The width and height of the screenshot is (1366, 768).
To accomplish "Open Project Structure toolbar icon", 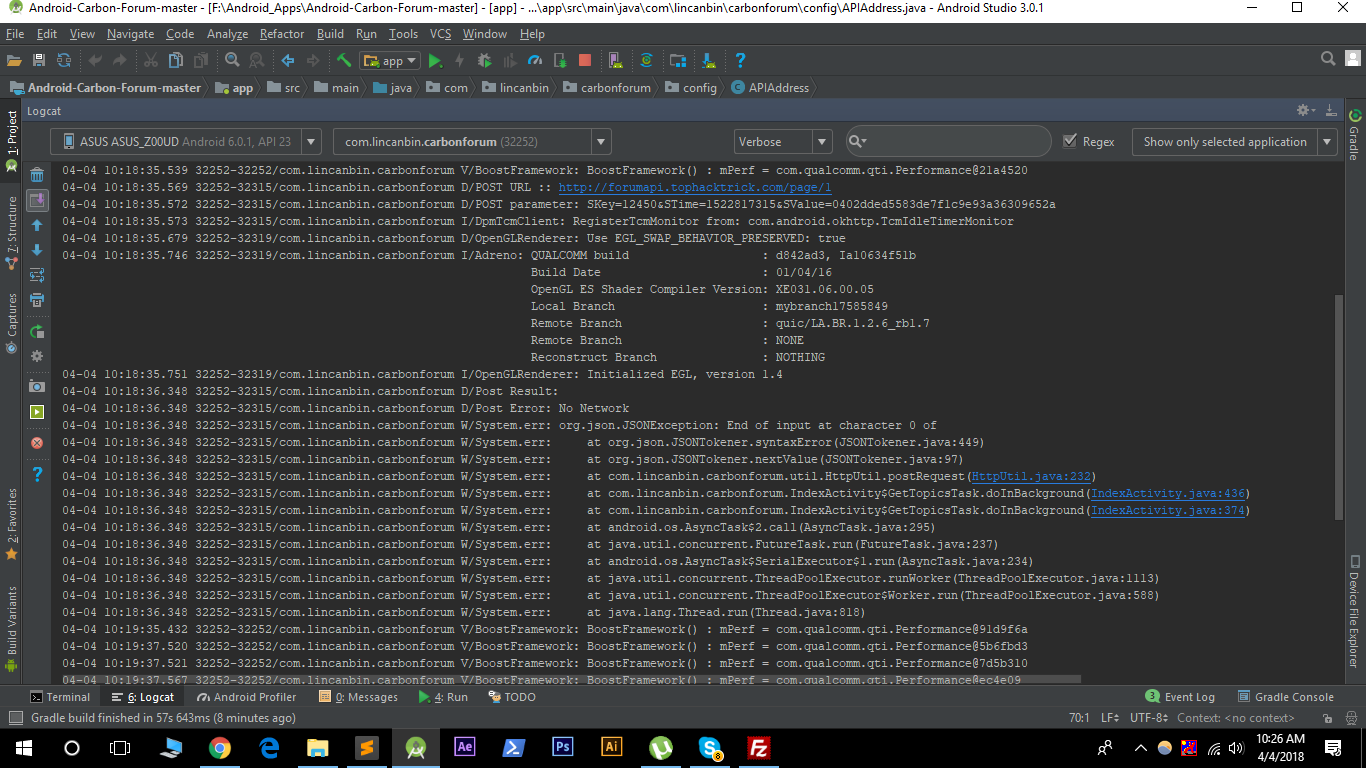I will (x=677, y=61).
